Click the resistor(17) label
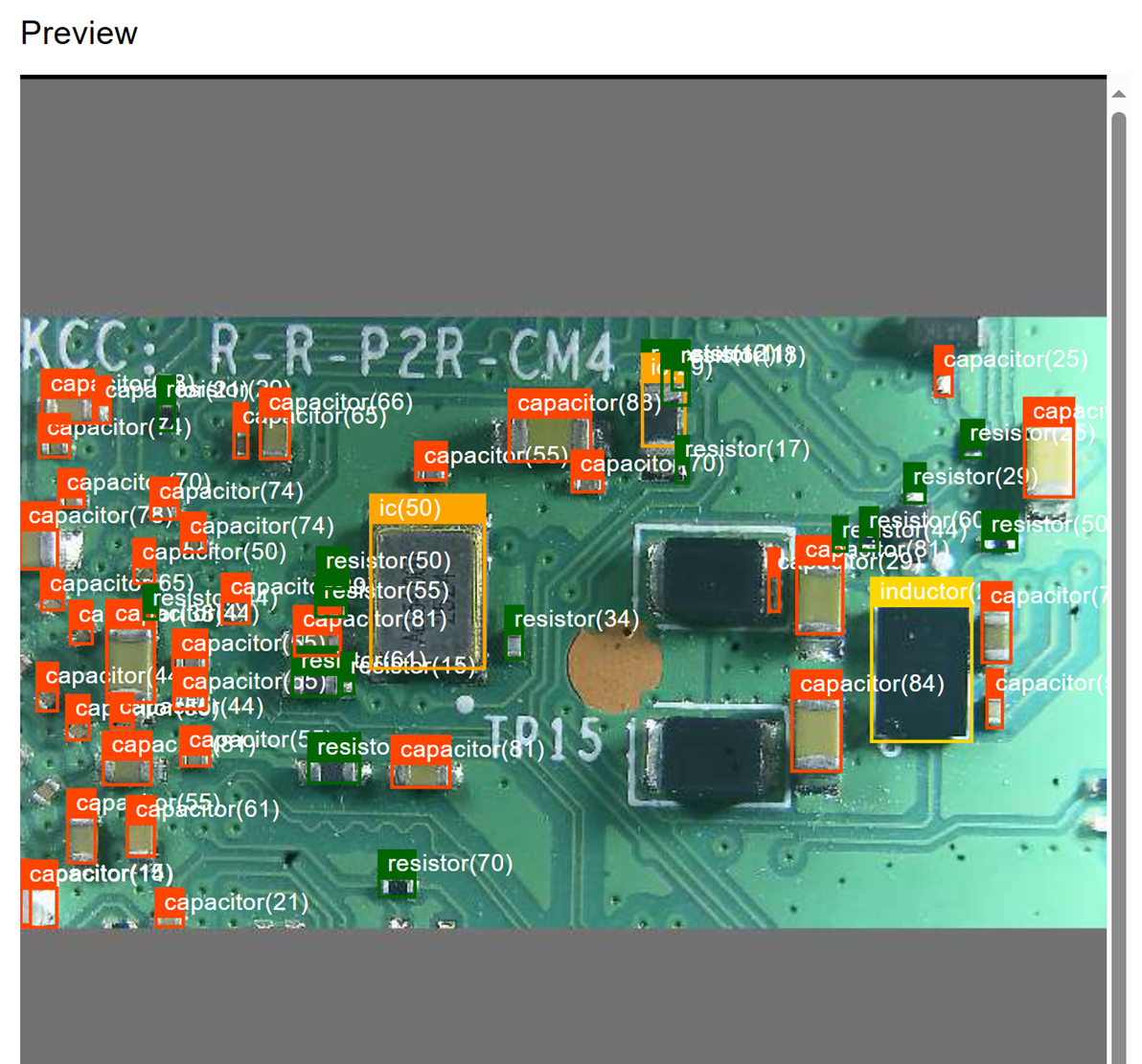The image size is (1142, 1064). coord(746,449)
